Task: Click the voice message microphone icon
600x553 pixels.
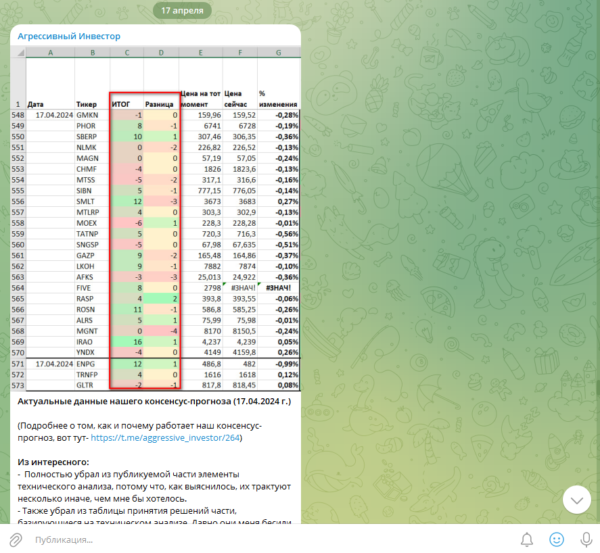Action: 586,540
